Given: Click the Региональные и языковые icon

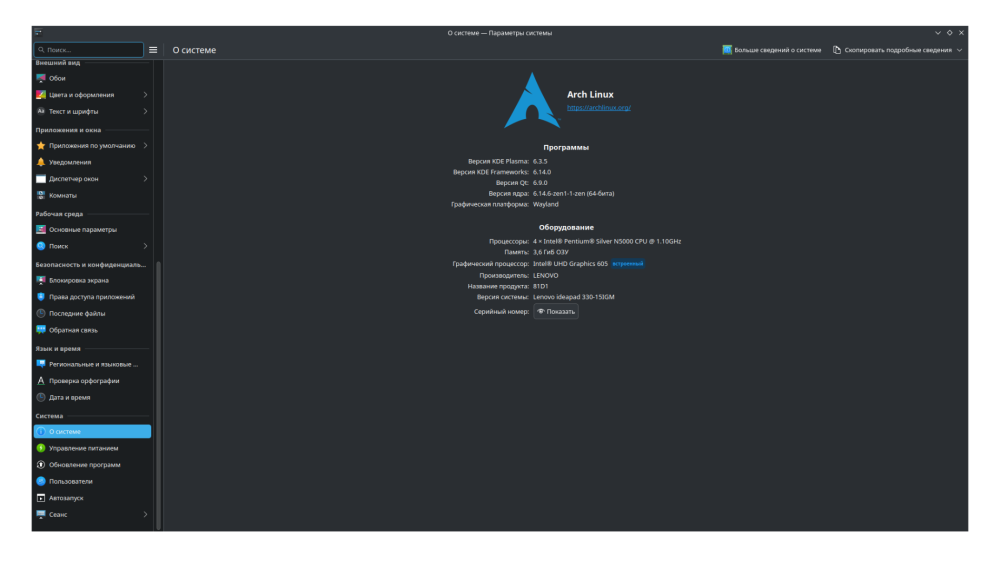Looking at the screenshot, I should pyautogui.click(x=41, y=364).
